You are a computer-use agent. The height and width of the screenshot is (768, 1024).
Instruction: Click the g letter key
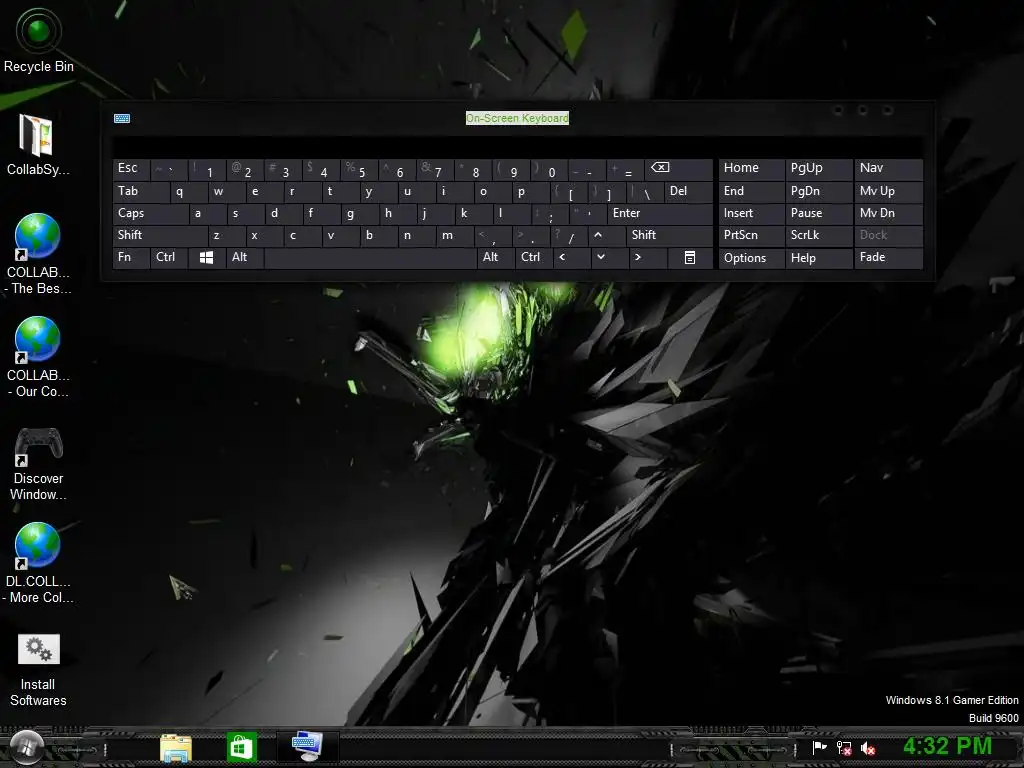pos(359,214)
